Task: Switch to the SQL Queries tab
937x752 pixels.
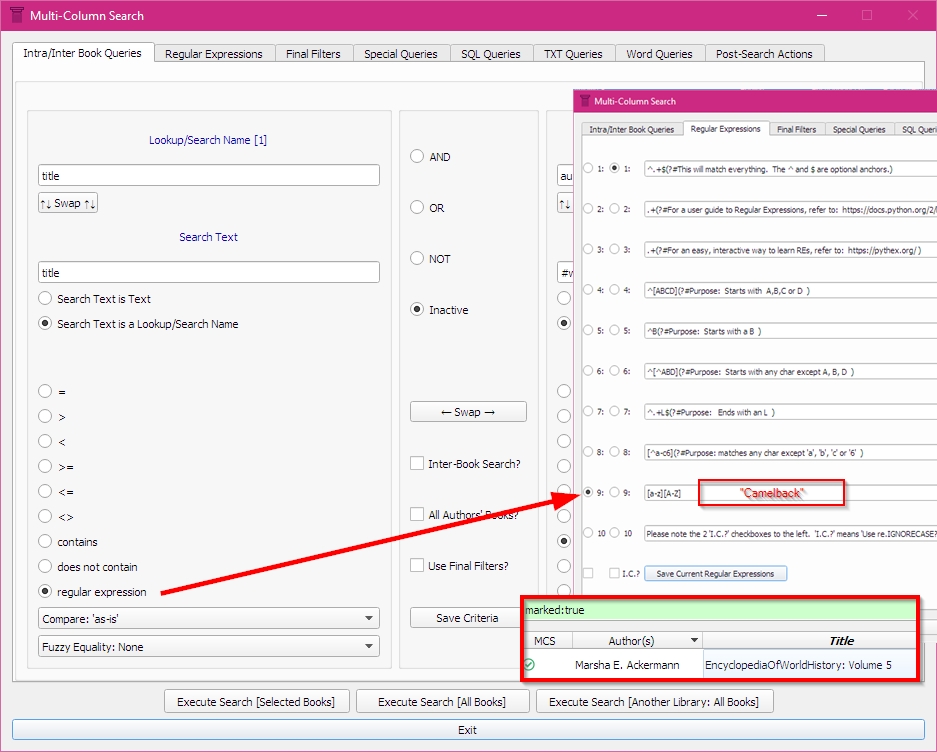Action: 491,54
